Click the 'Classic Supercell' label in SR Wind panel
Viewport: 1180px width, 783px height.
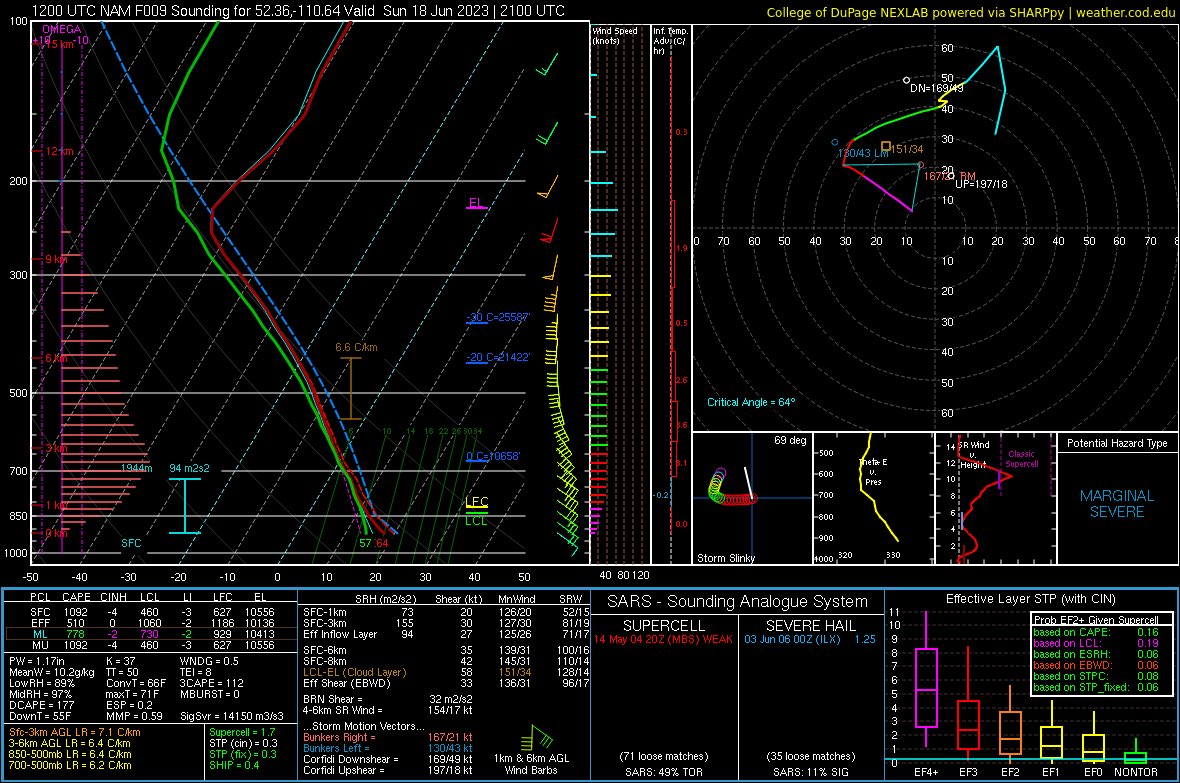pos(1021,459)
